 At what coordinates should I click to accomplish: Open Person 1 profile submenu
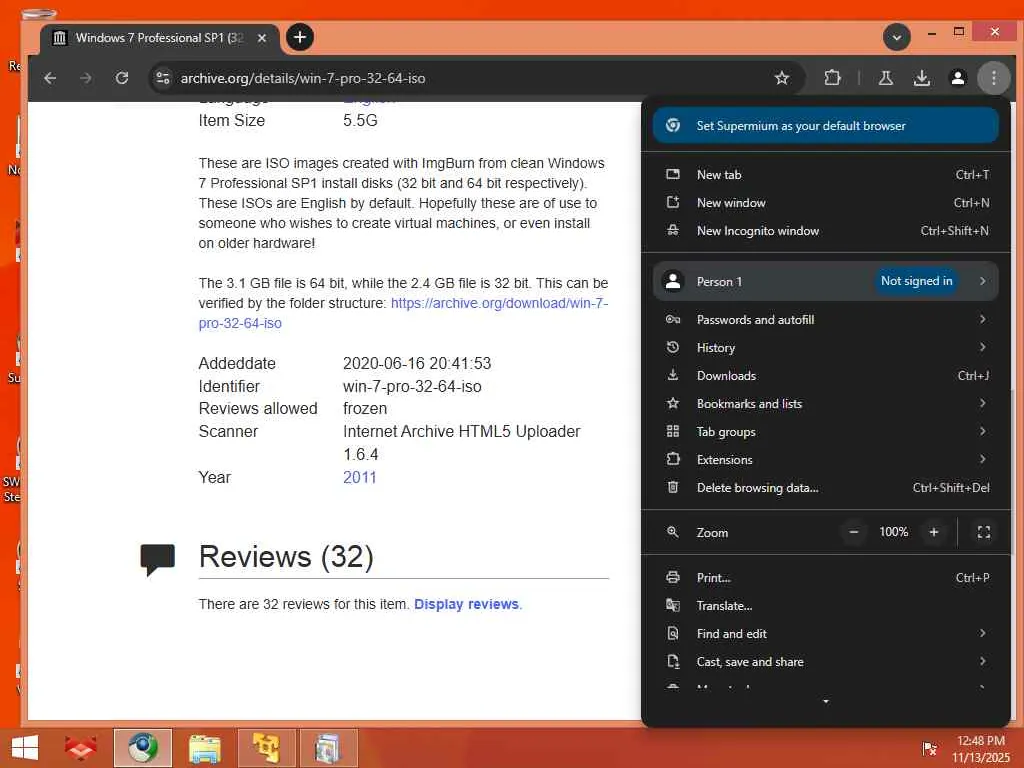click(x=825, y=281)
